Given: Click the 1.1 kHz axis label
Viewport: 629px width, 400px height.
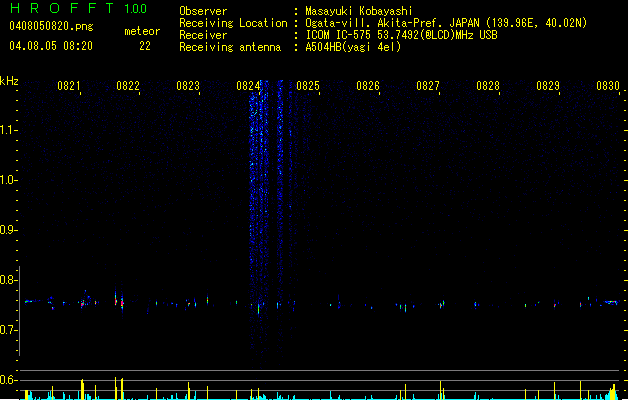Looking at the screenshot, I should point(8,130).
